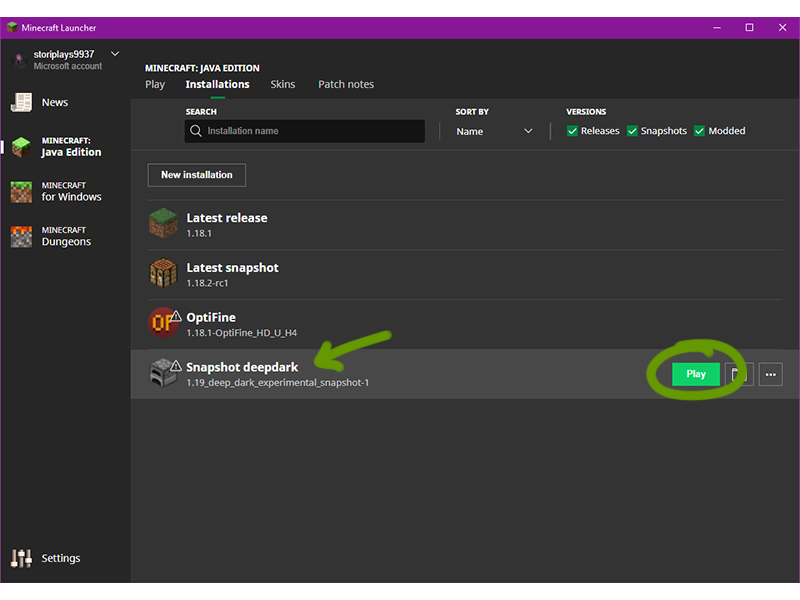Open the Skins tab

283,84
